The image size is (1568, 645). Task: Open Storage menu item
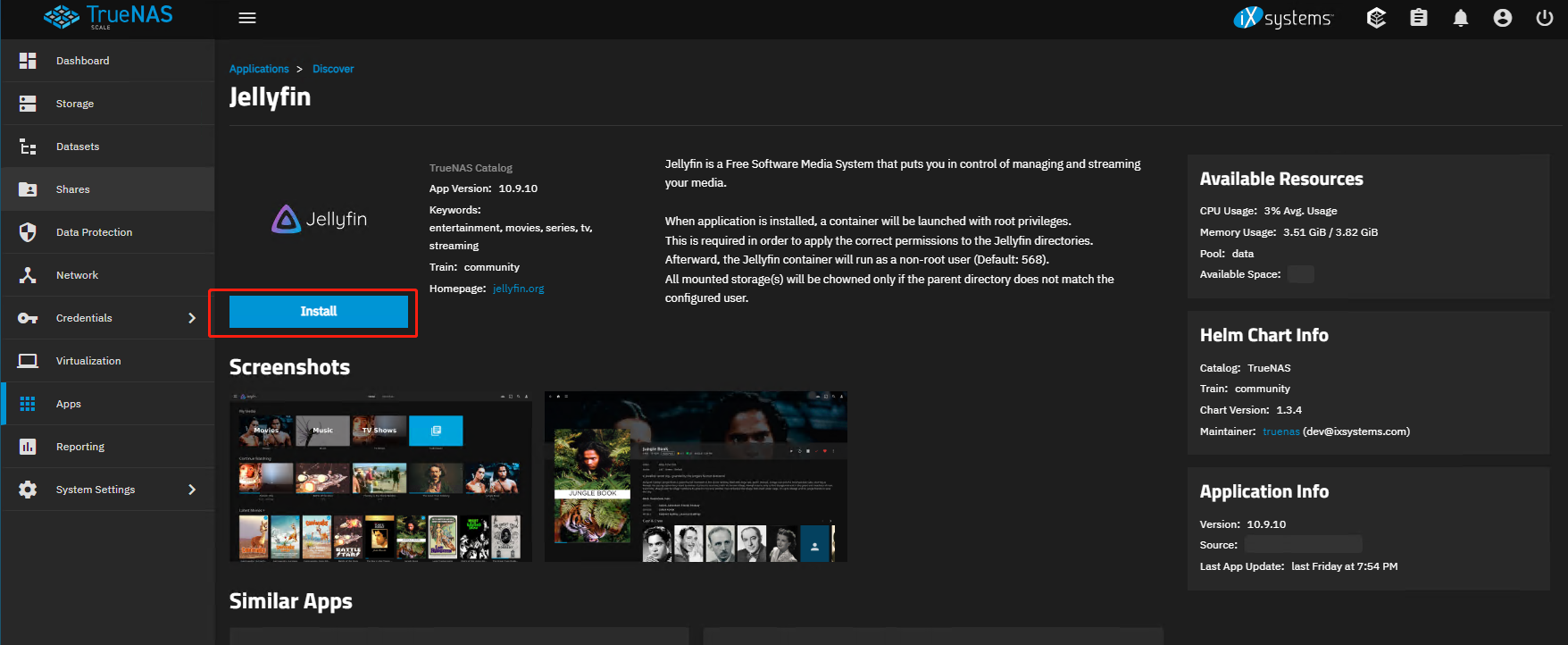click(x=108, y=104)
